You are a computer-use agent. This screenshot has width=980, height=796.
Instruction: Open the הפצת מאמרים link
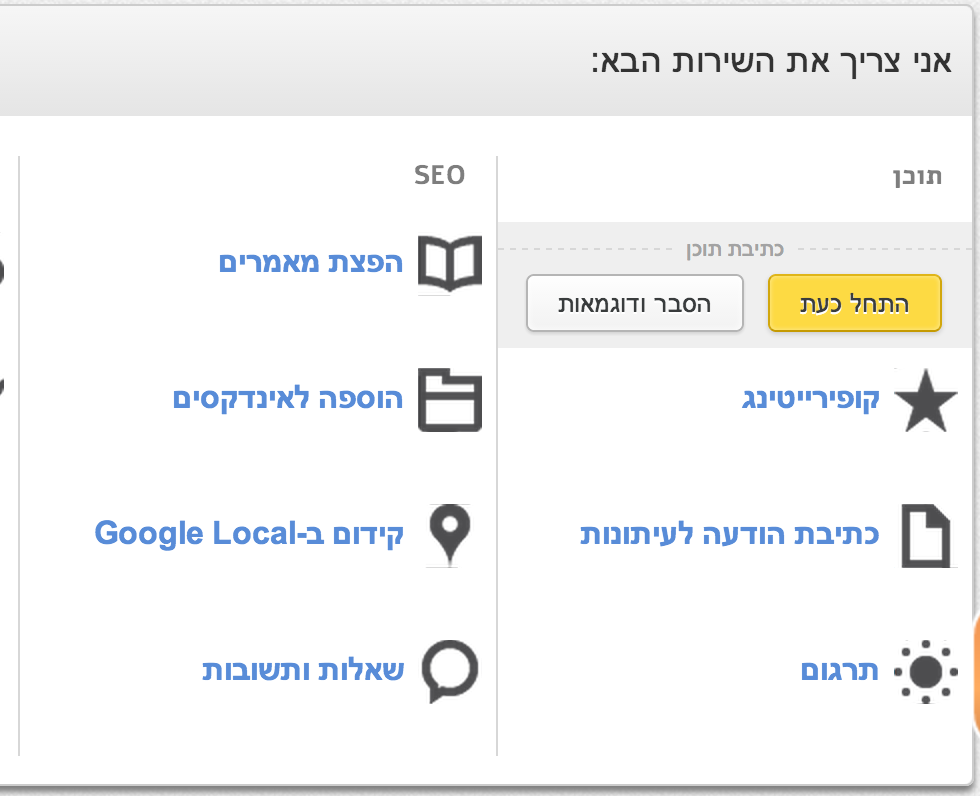point(311,262)
